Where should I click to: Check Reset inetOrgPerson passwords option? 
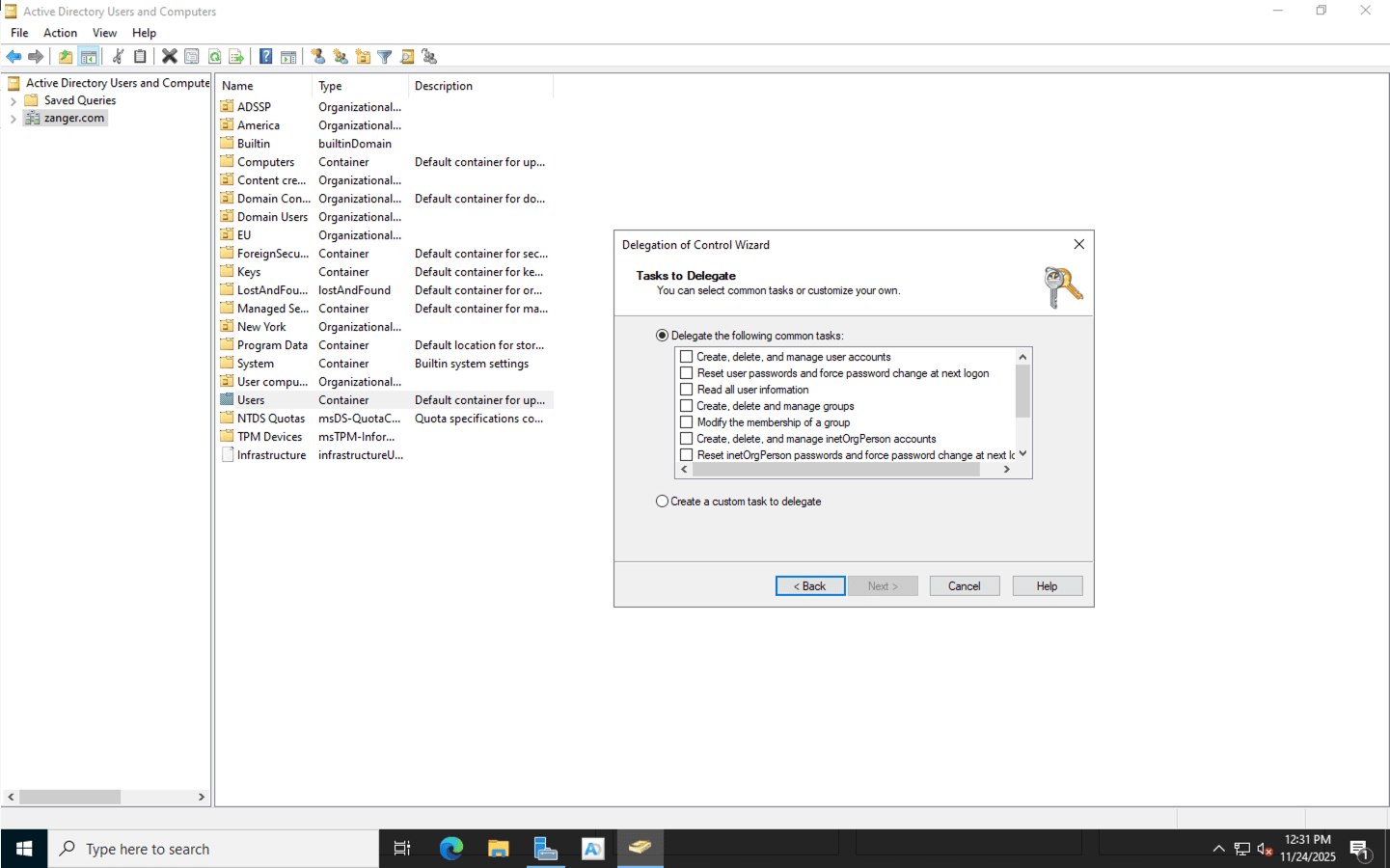click(687, 455)
